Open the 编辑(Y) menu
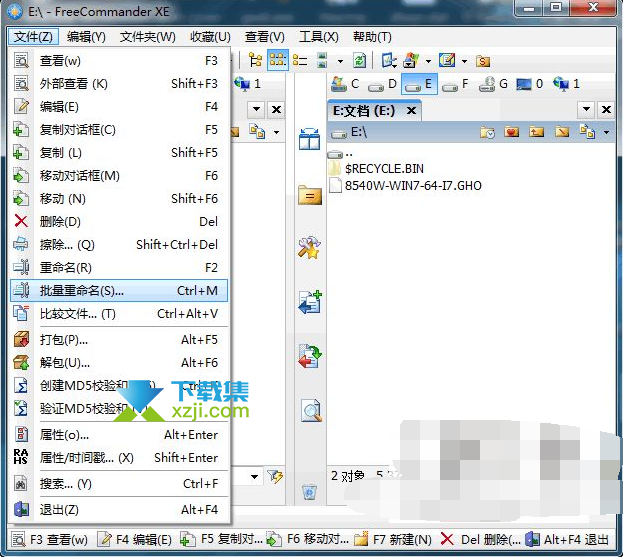Image resolution: width=623 pixels, height=557 pixels. 86,37
